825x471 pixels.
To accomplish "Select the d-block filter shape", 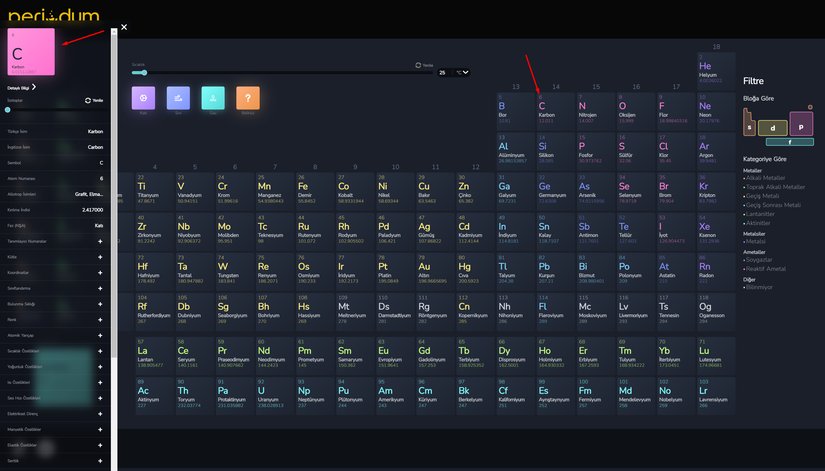I will 772,127.
